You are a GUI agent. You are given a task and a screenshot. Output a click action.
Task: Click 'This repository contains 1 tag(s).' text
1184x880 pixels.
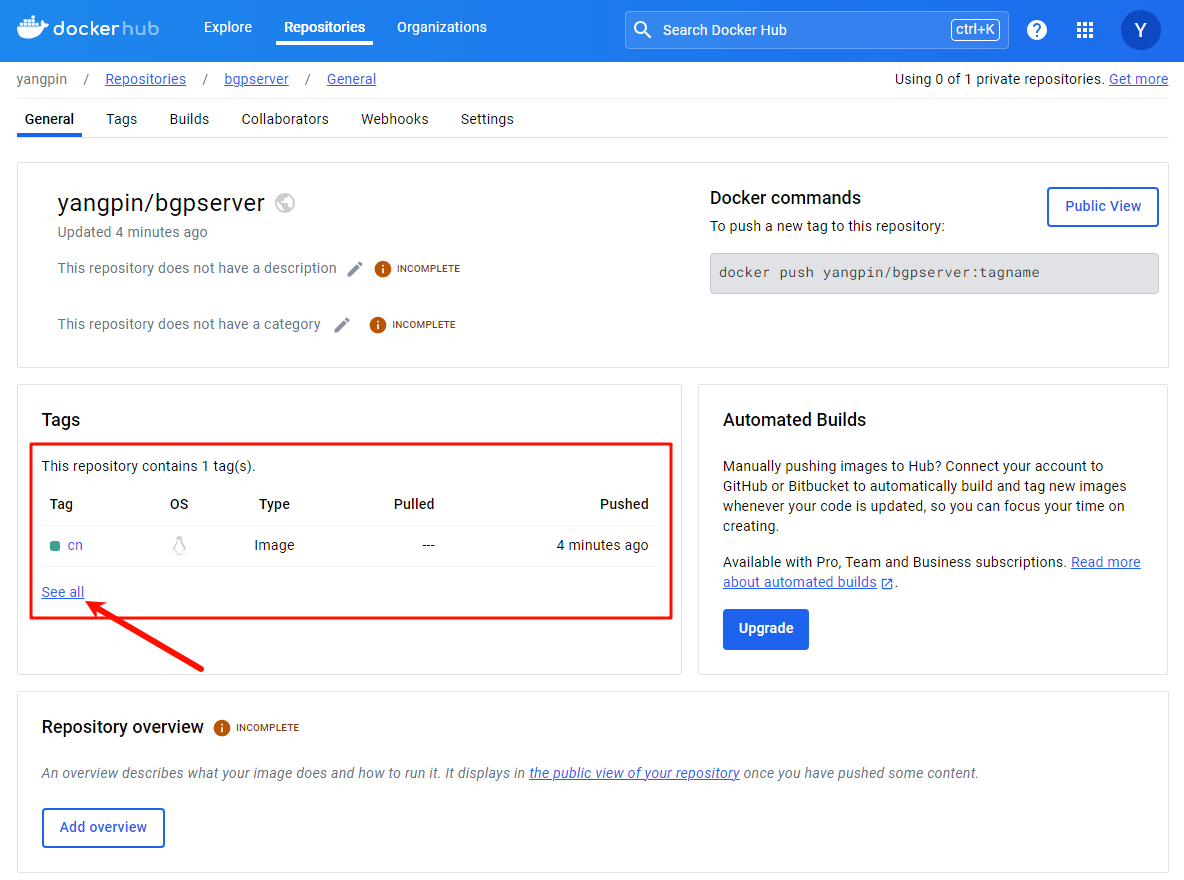[x=149, y=467]
